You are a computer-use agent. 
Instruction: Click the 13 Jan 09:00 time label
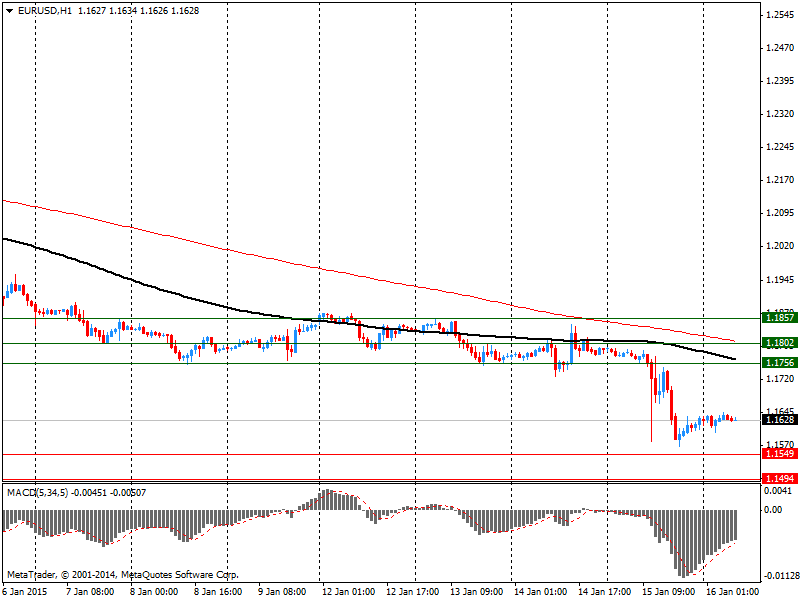[x=477, y=592]
